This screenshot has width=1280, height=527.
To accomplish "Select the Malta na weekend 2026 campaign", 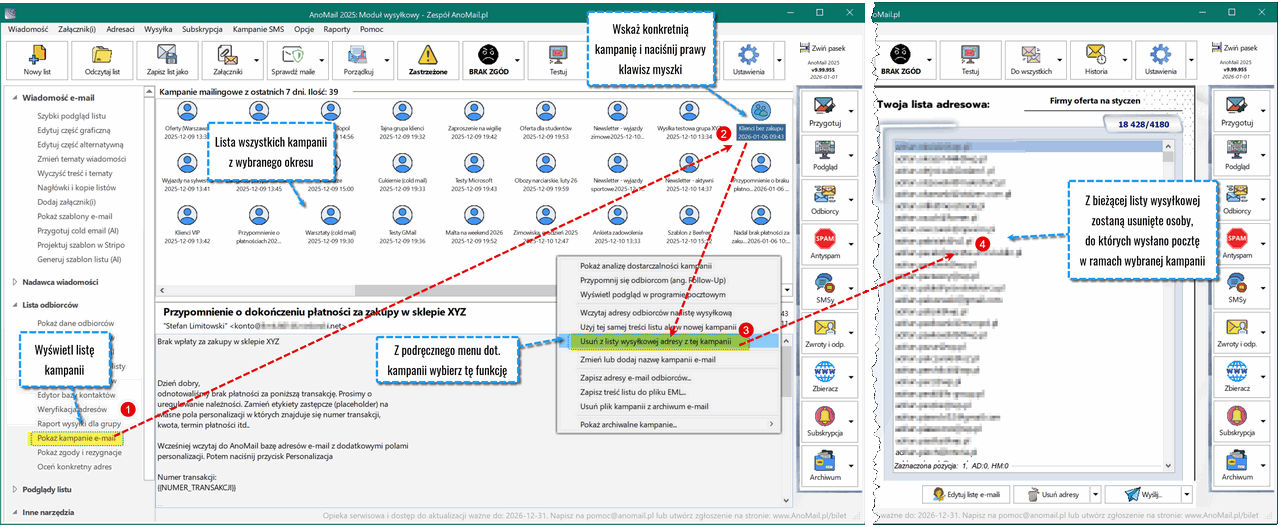I will pyautogui.click(x=476, y=225).
